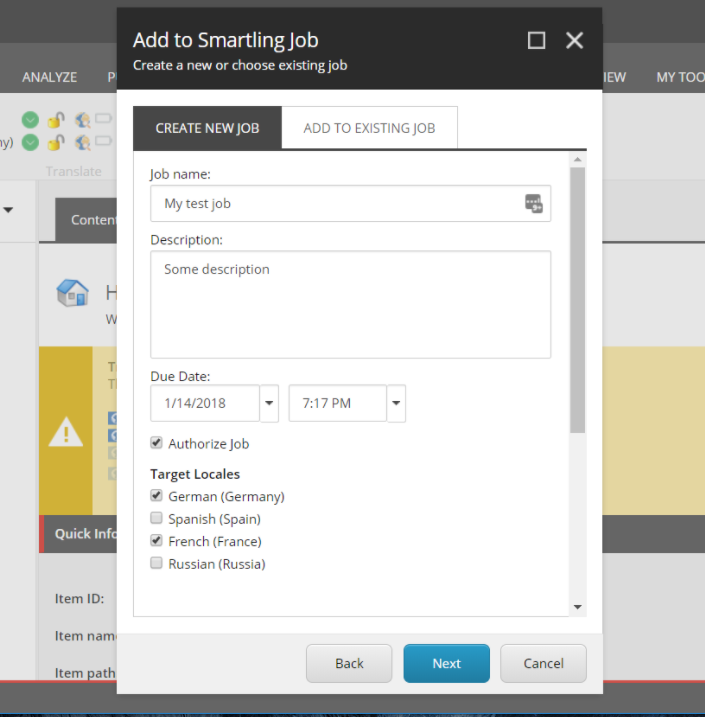Screen dimensions: 705x717
Task: Click the Target Locales heading
Action: [195, 474]
